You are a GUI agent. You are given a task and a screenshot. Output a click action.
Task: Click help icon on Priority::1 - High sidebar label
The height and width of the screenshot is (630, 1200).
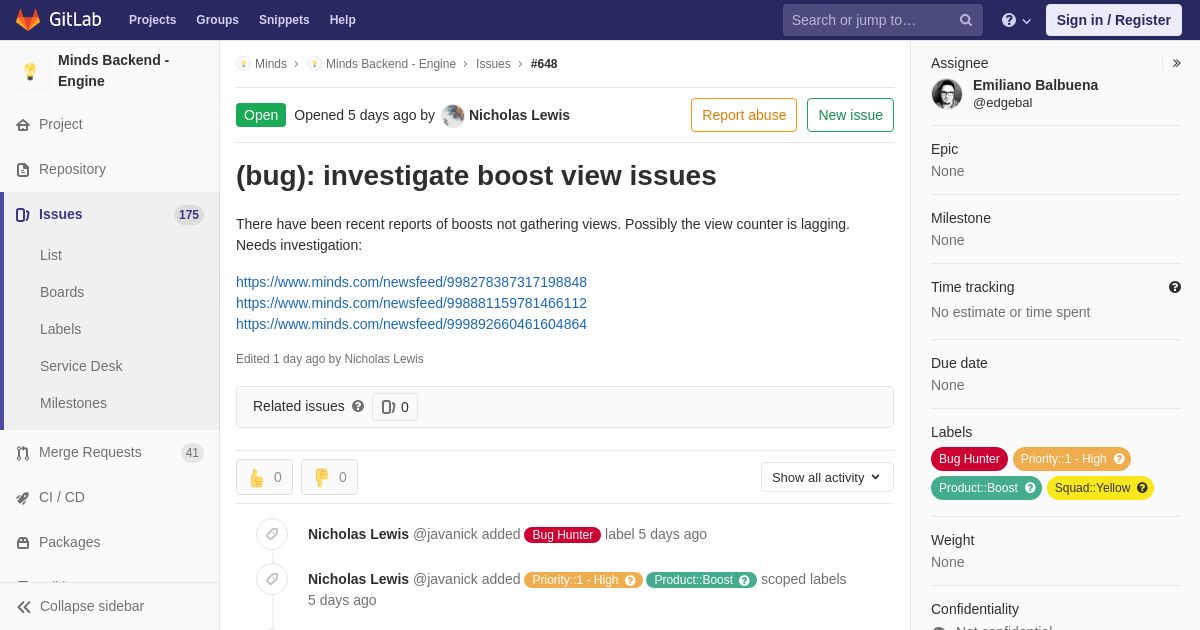pos(1119,459)
